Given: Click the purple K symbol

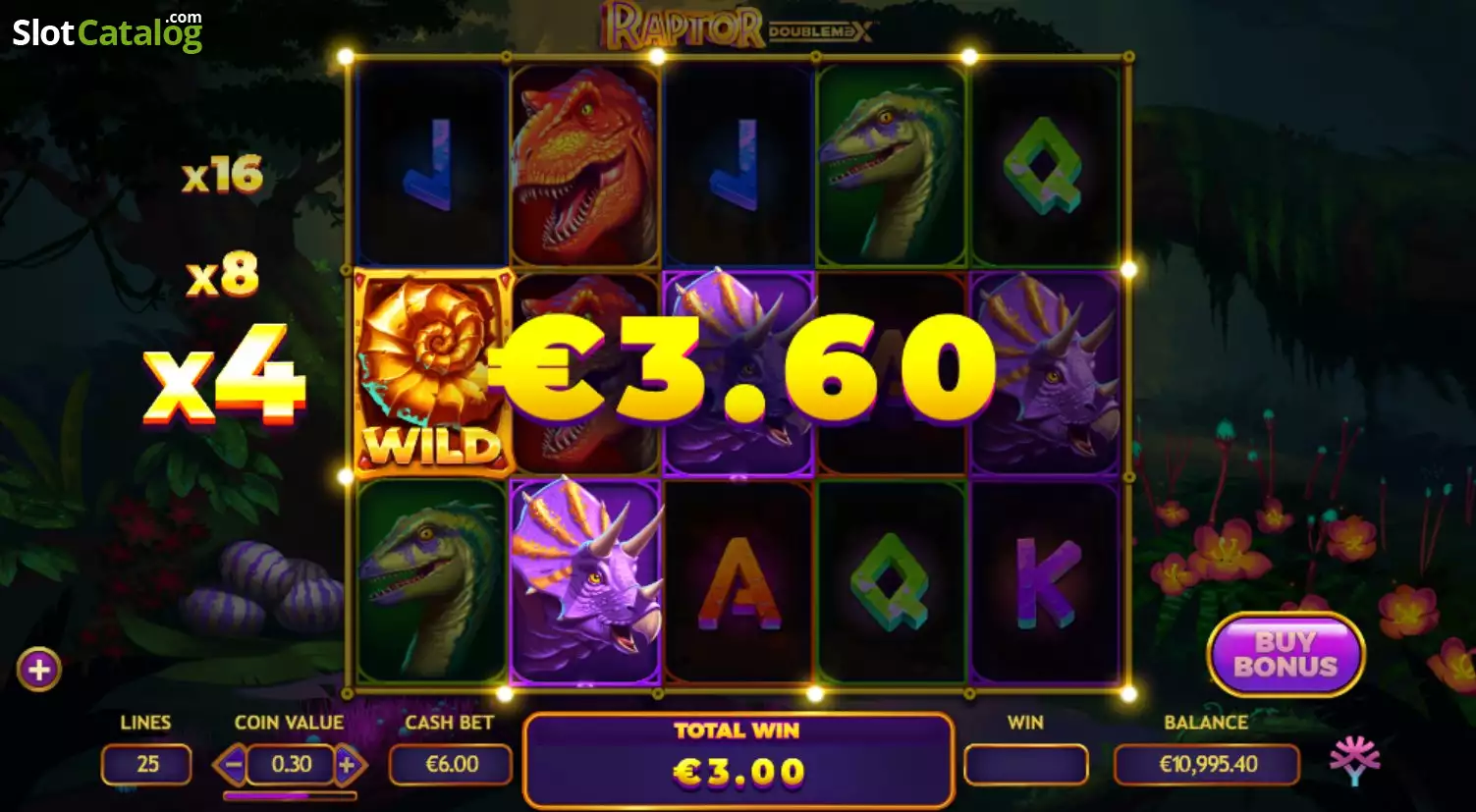Looking at the screenshot, I should (1044, 581).
